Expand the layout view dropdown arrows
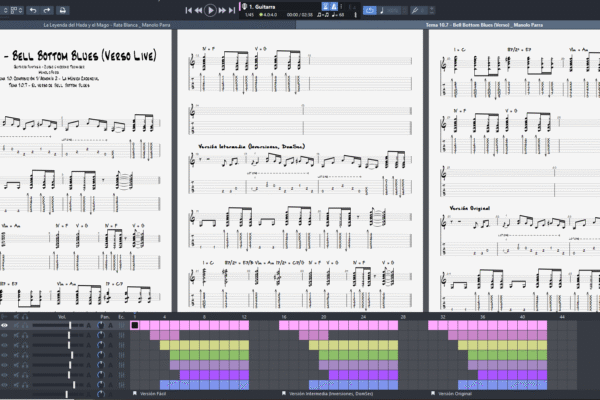600x400 pixels. (x=21, y=10)
